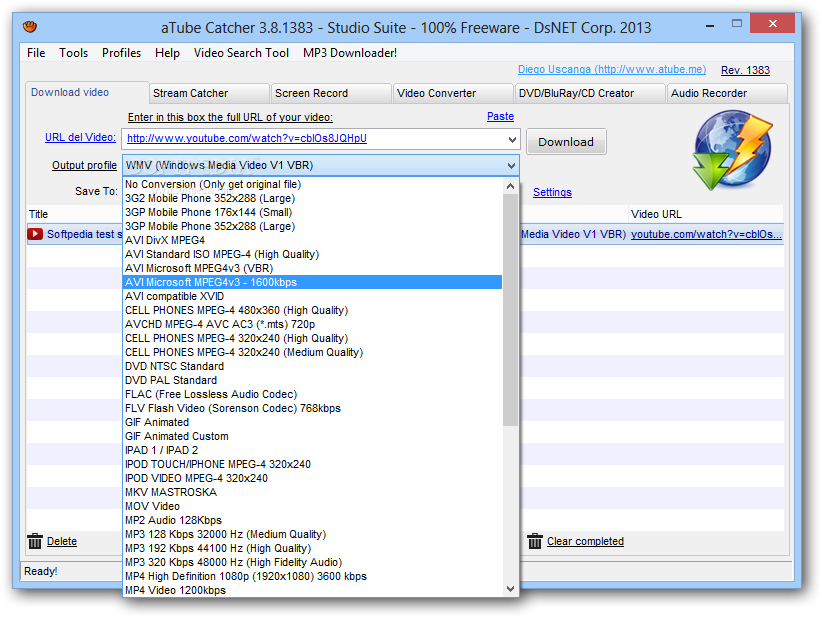Image resolution: width=822 pixels, height=618 pixels.
Task: Select AVI Standard ISO MPEG-4 (High Quality)
Action: pyautogui.click(x=312, y=254)
